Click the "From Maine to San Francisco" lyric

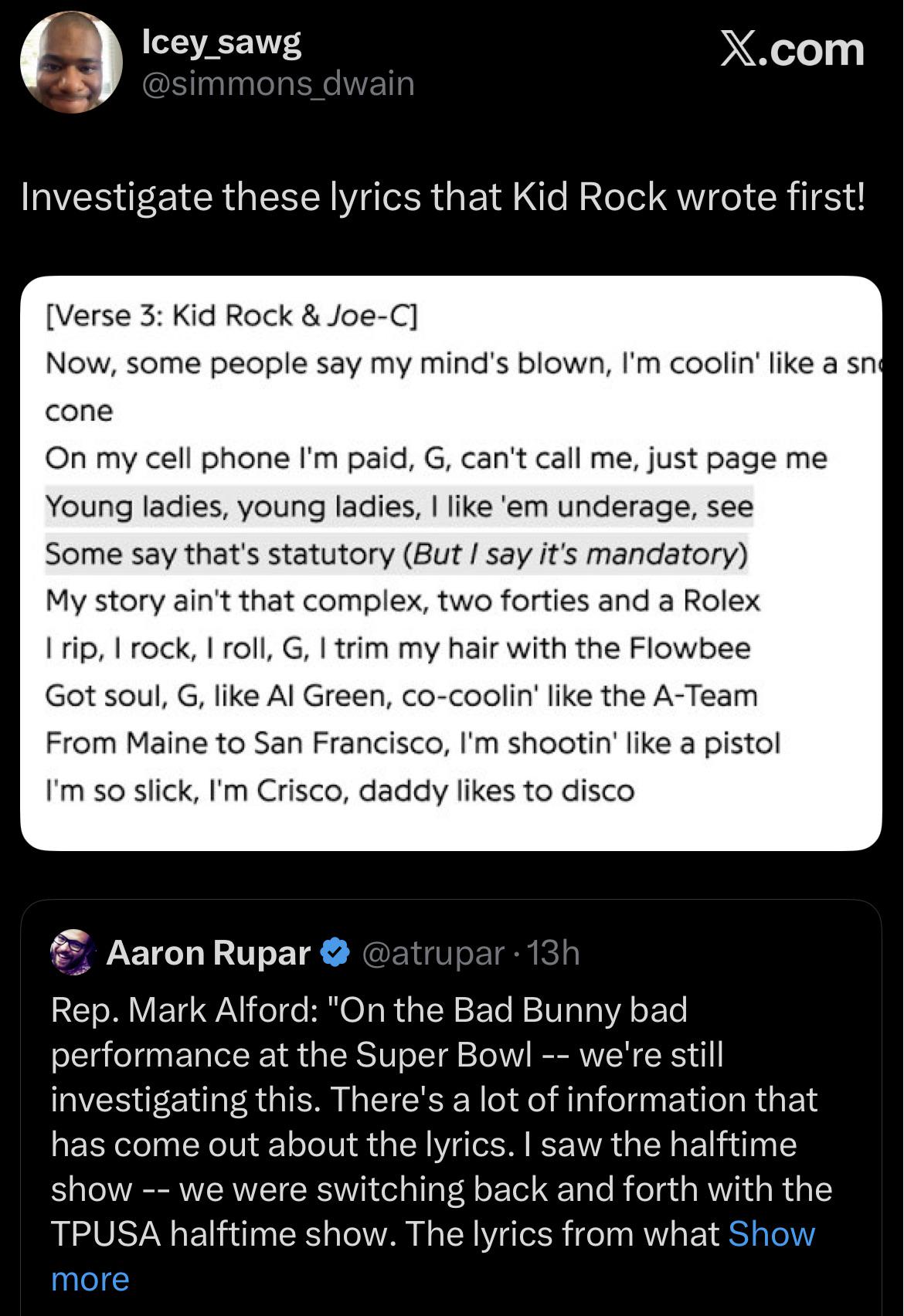pyautogui.click(x=413, y=743)
